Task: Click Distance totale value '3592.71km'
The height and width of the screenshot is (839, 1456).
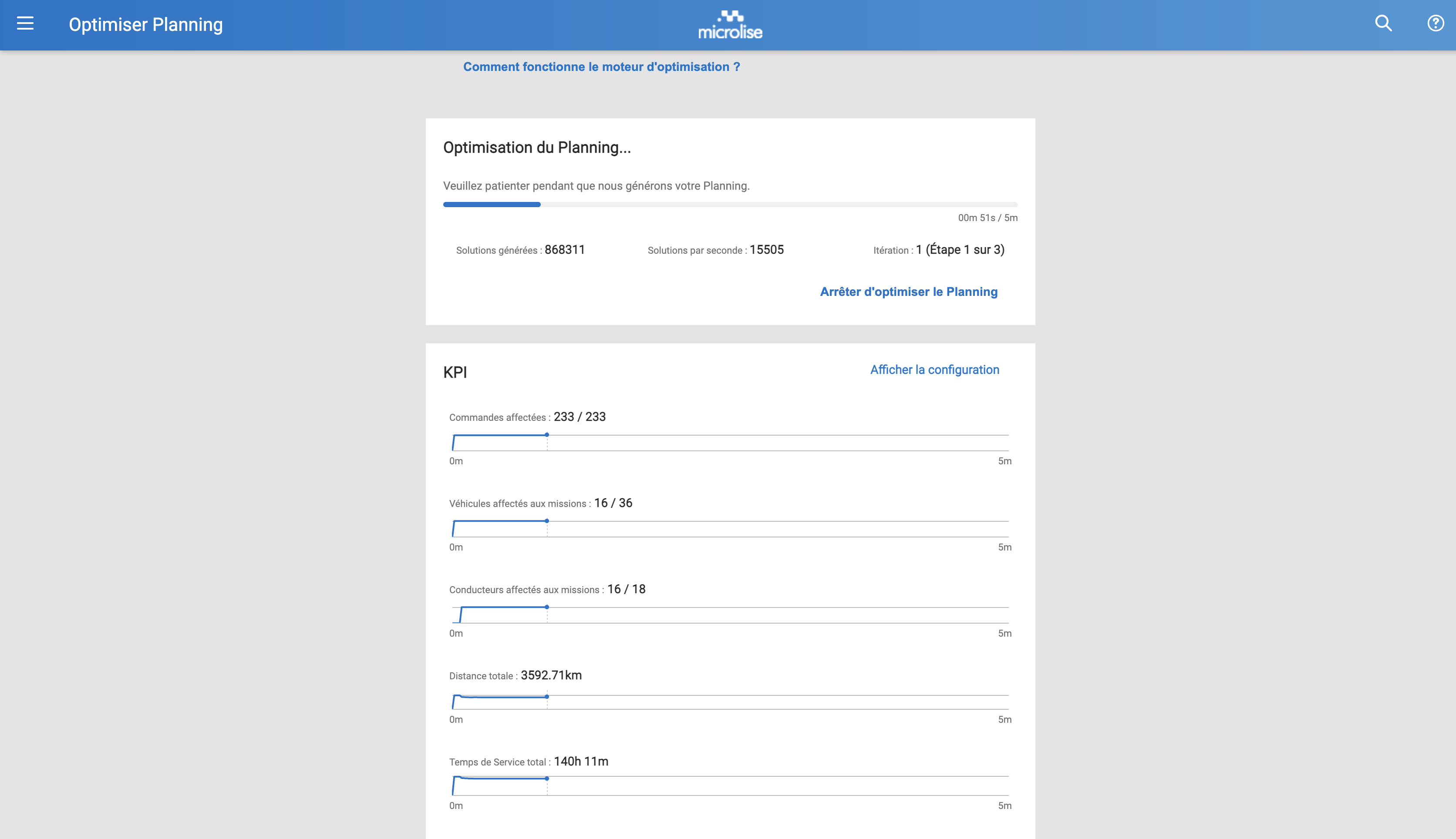Action: (x=552, y=675)
